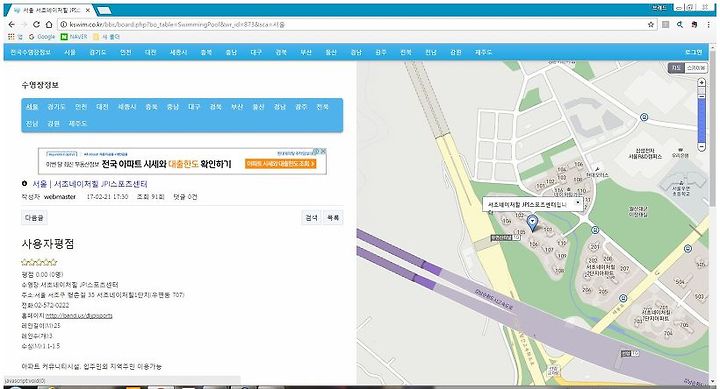Choose 서울 in the 수영장정보 region box
720x389 pixels.
click(x=32, y=107)
